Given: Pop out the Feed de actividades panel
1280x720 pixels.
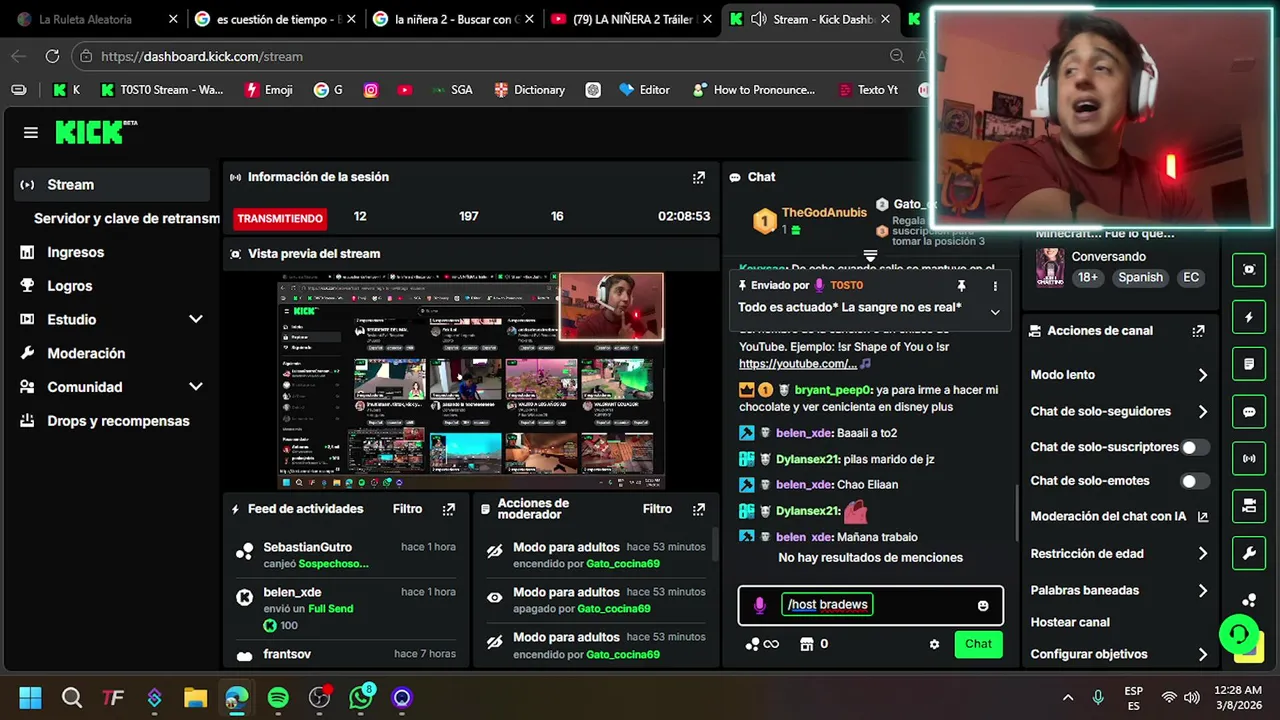Looking at the screenshot, I should [449, 509].
